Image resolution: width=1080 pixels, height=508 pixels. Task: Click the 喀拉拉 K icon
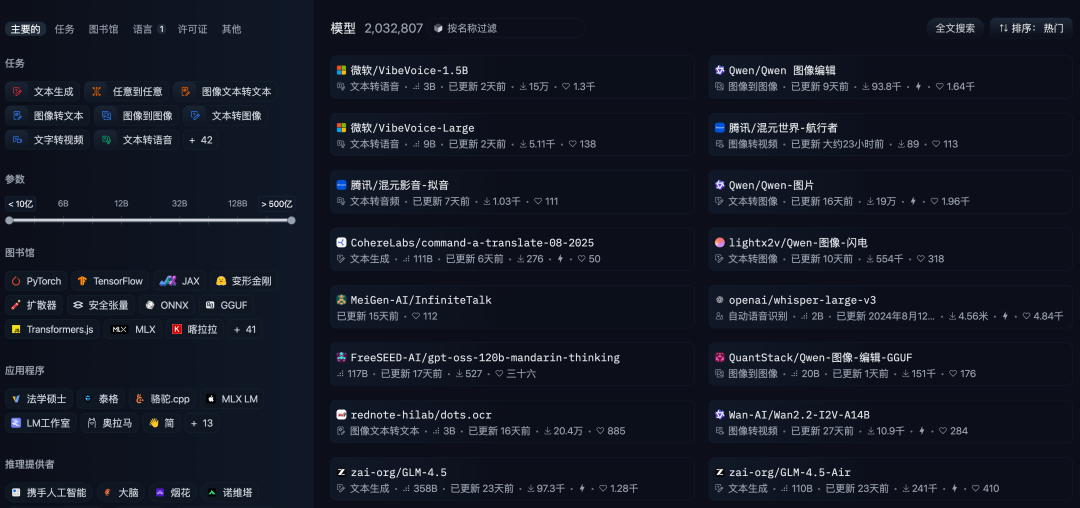(x=176, y=329)
